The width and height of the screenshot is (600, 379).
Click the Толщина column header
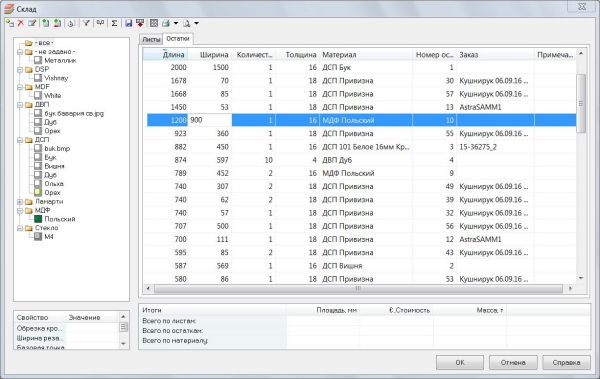coord(297,55)
